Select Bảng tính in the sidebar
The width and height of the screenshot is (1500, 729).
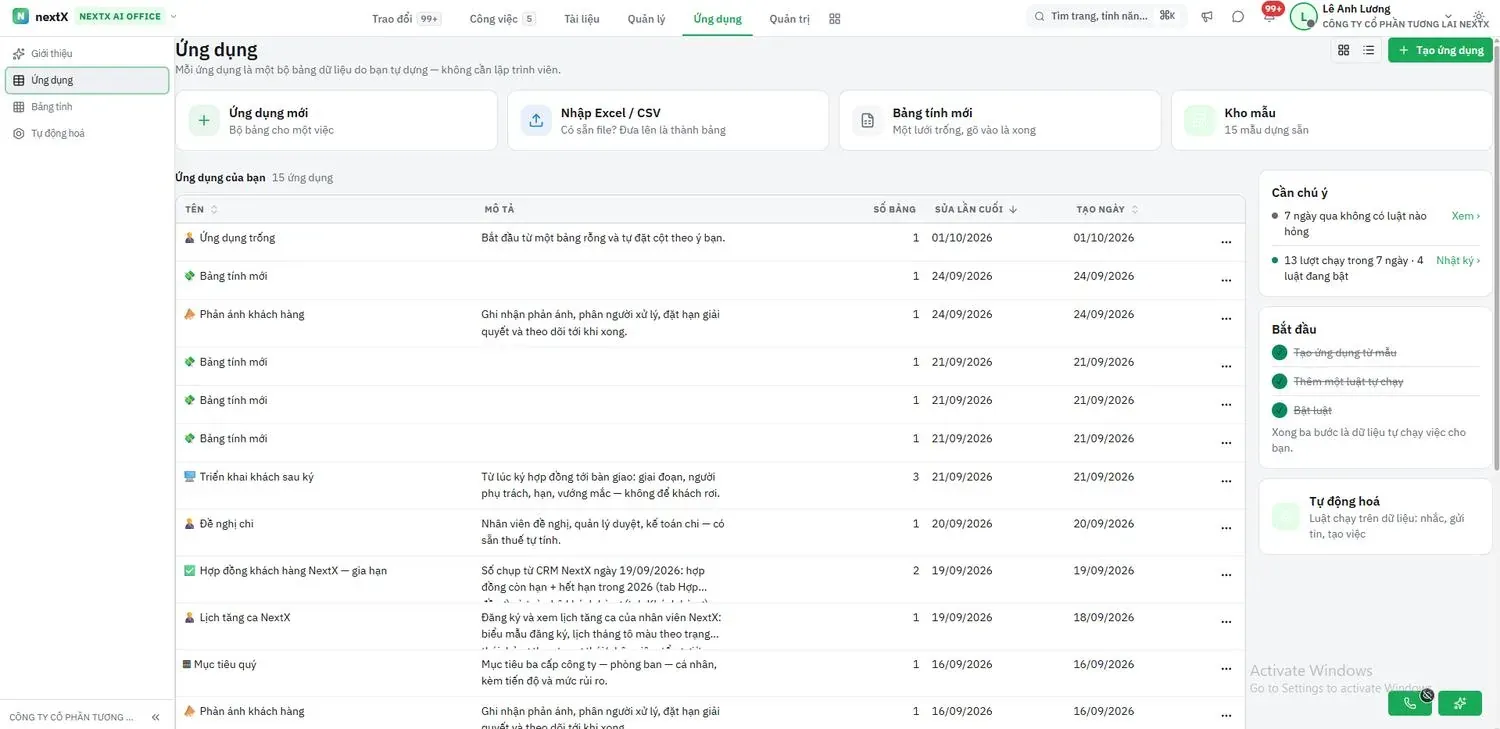tap(87, 106)
